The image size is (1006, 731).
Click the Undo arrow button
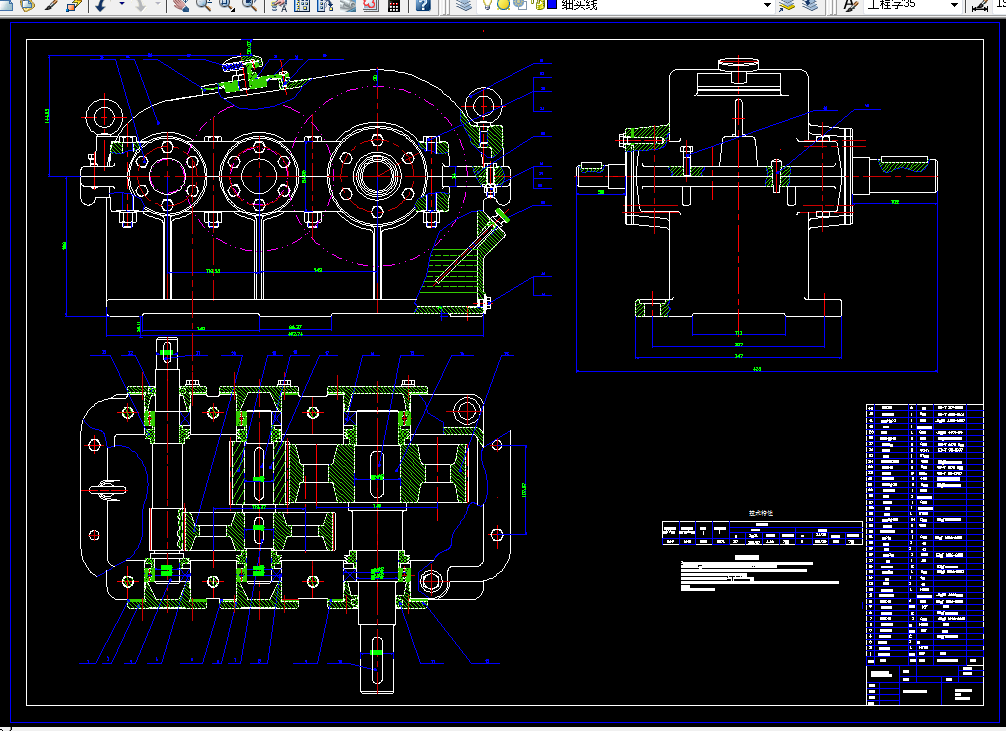click(x=101, y=5)
